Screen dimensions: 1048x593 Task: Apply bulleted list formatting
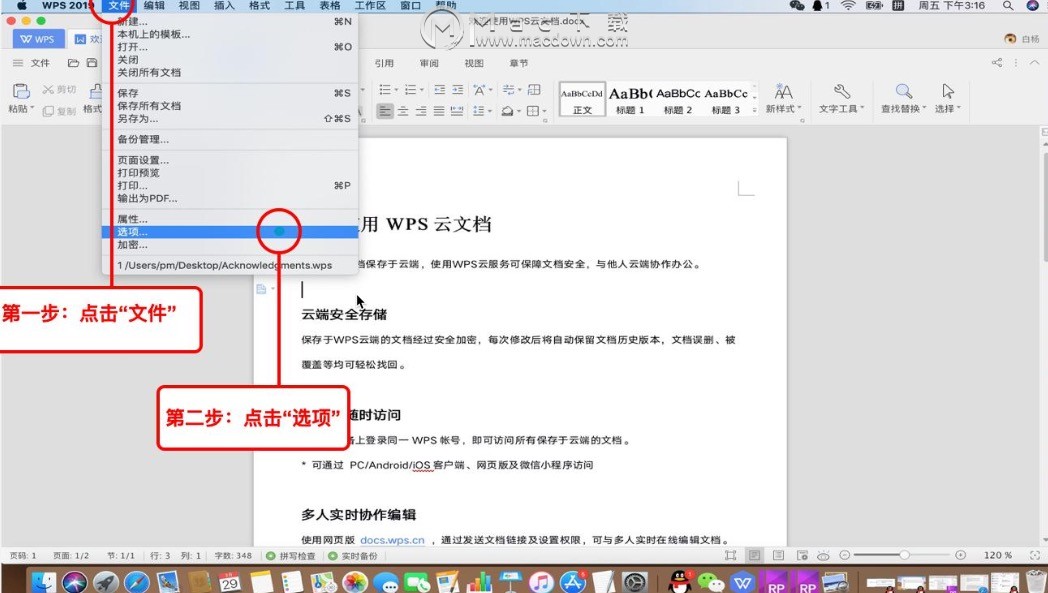385,90
